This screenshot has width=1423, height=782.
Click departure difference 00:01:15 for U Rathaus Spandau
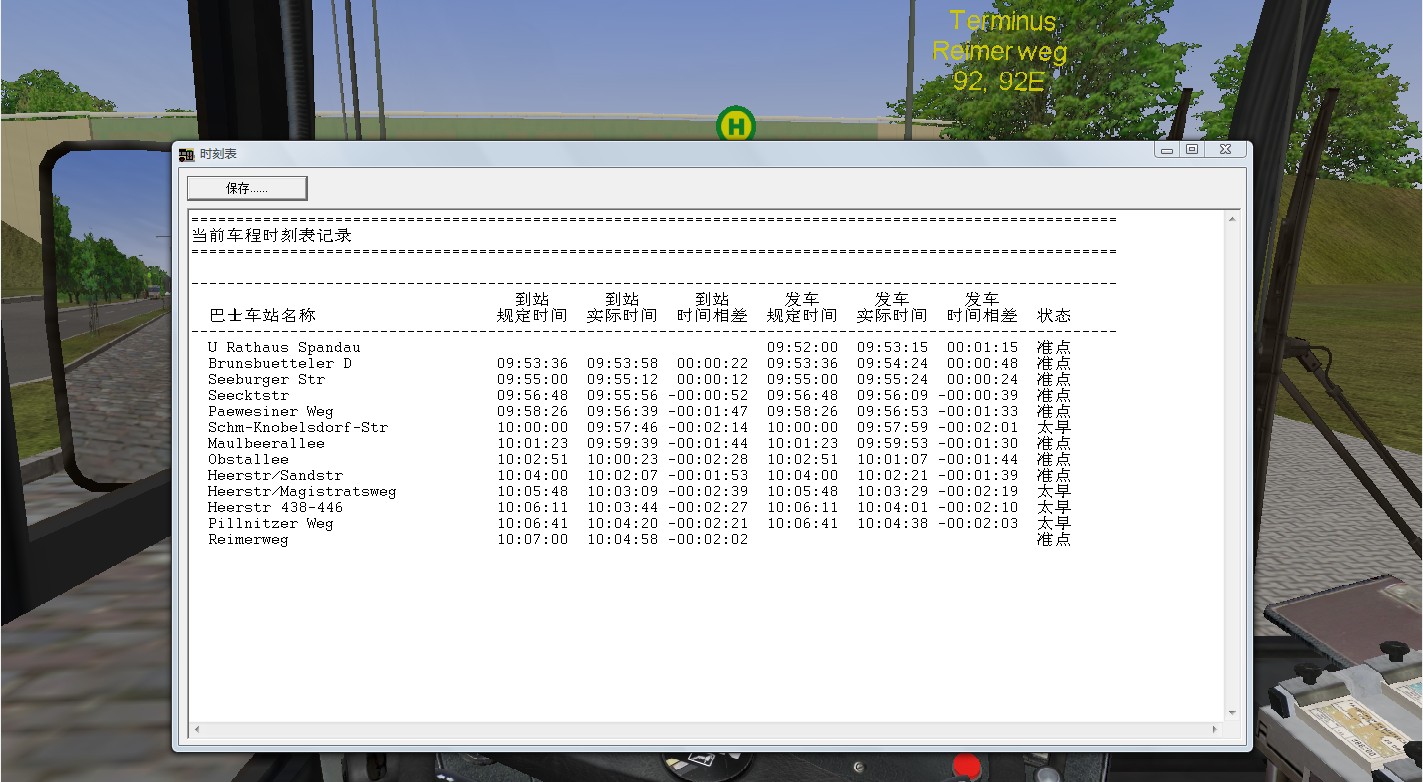click(982, 347)
